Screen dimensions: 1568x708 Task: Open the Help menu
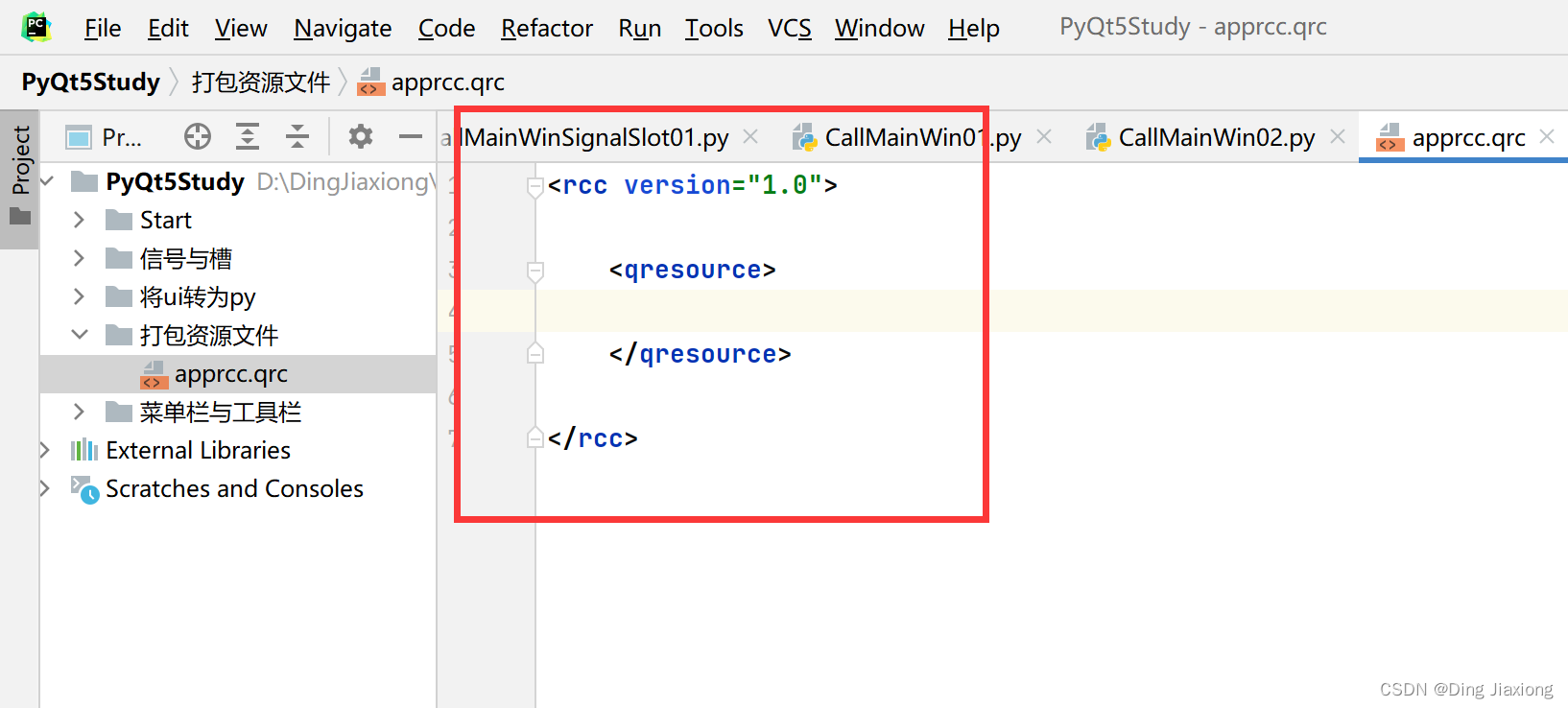[x=974, y=29]
